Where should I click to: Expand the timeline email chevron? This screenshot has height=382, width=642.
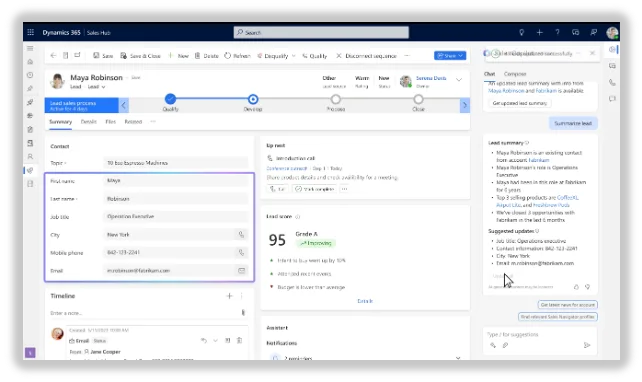(x=215, y=340)
